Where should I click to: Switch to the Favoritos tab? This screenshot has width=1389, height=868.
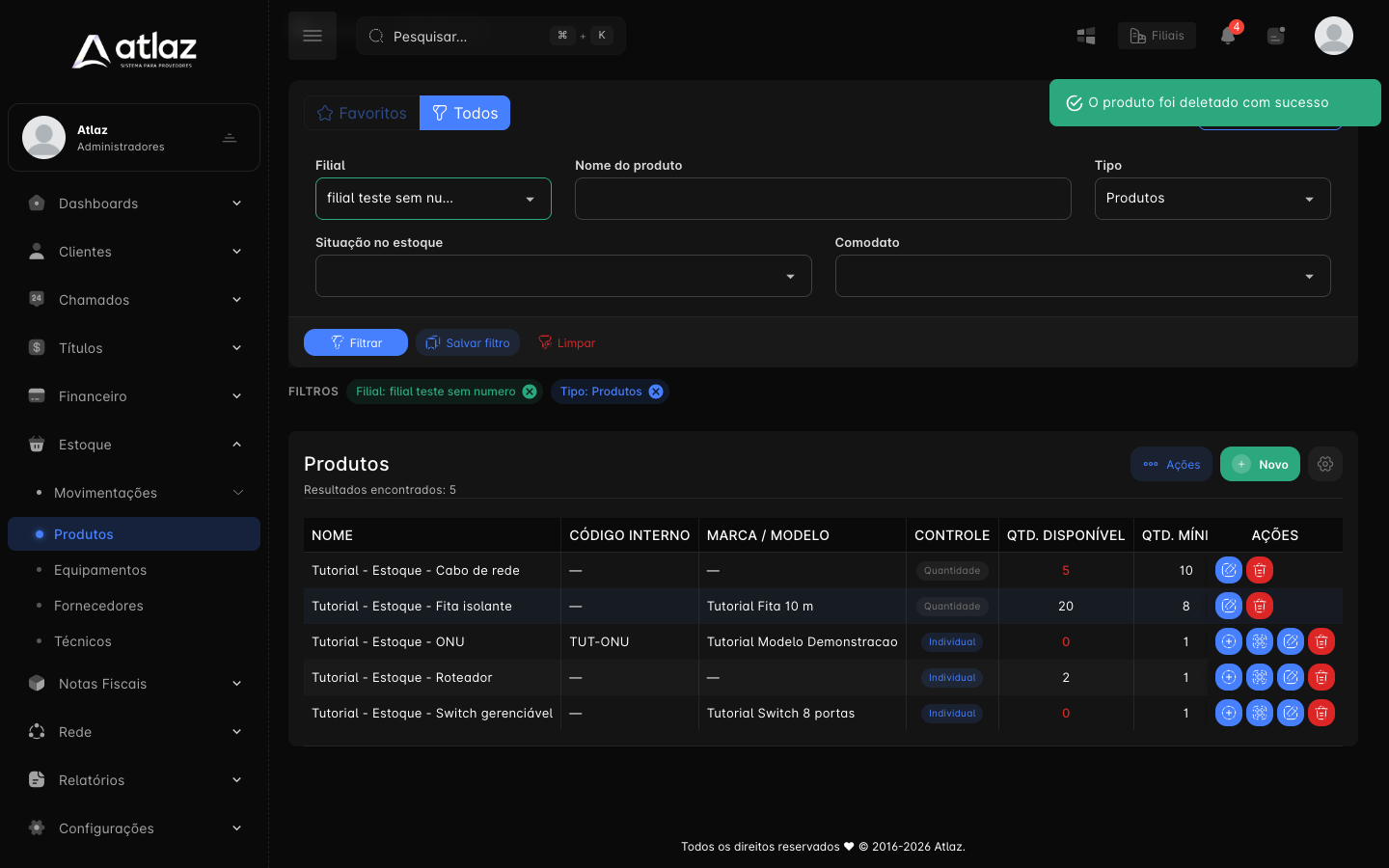coord(362,113)
